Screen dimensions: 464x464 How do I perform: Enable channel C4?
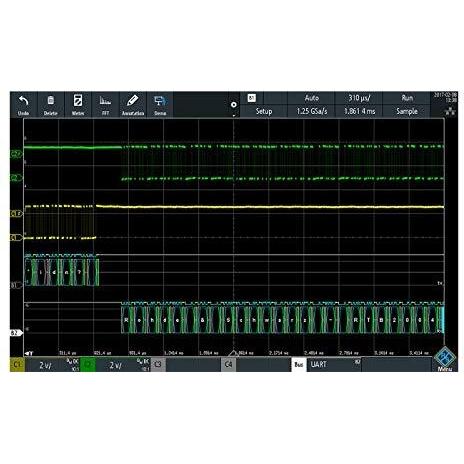(228, 365)
